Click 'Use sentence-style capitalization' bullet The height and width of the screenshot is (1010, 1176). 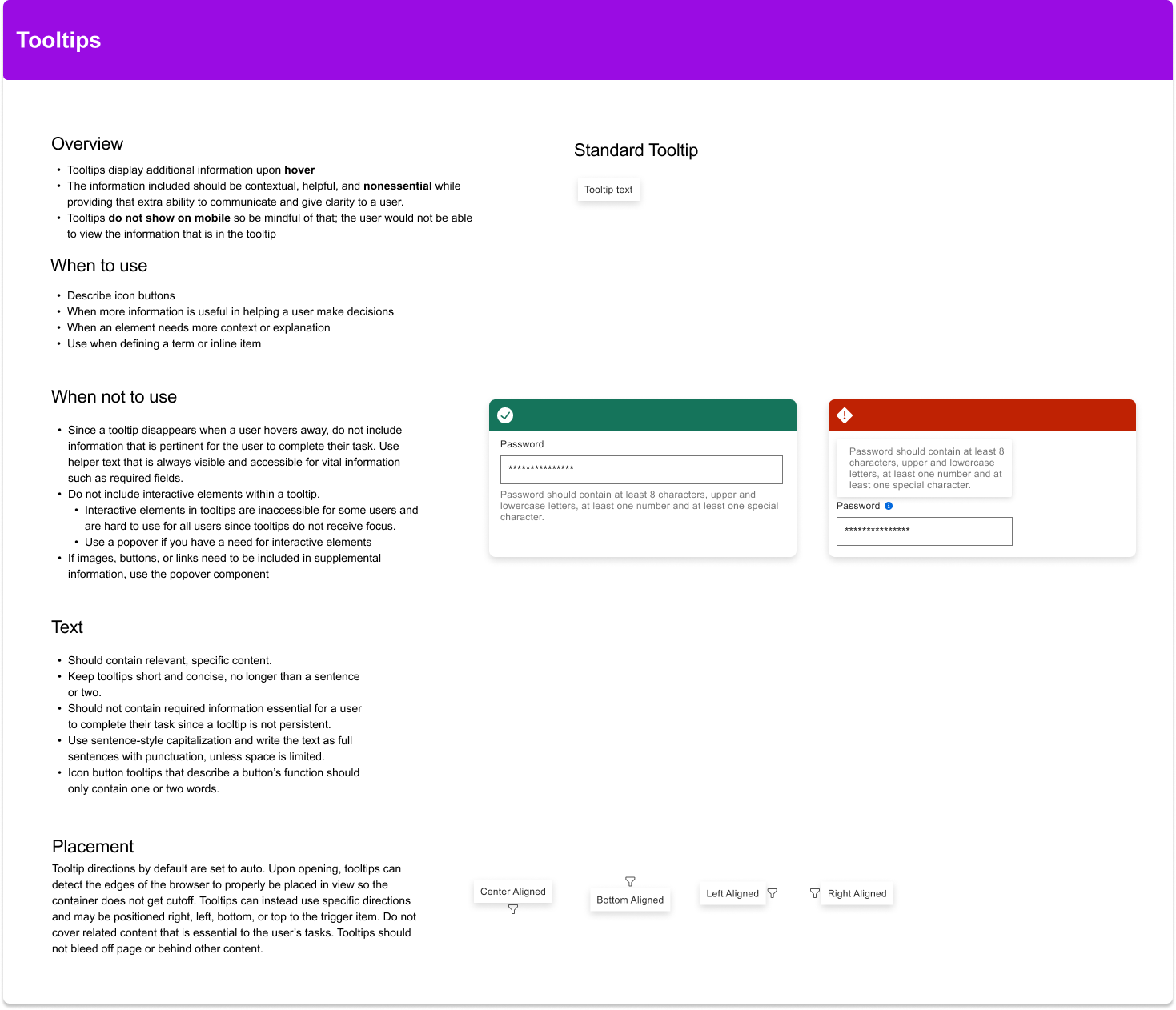[x=211, y=748]
